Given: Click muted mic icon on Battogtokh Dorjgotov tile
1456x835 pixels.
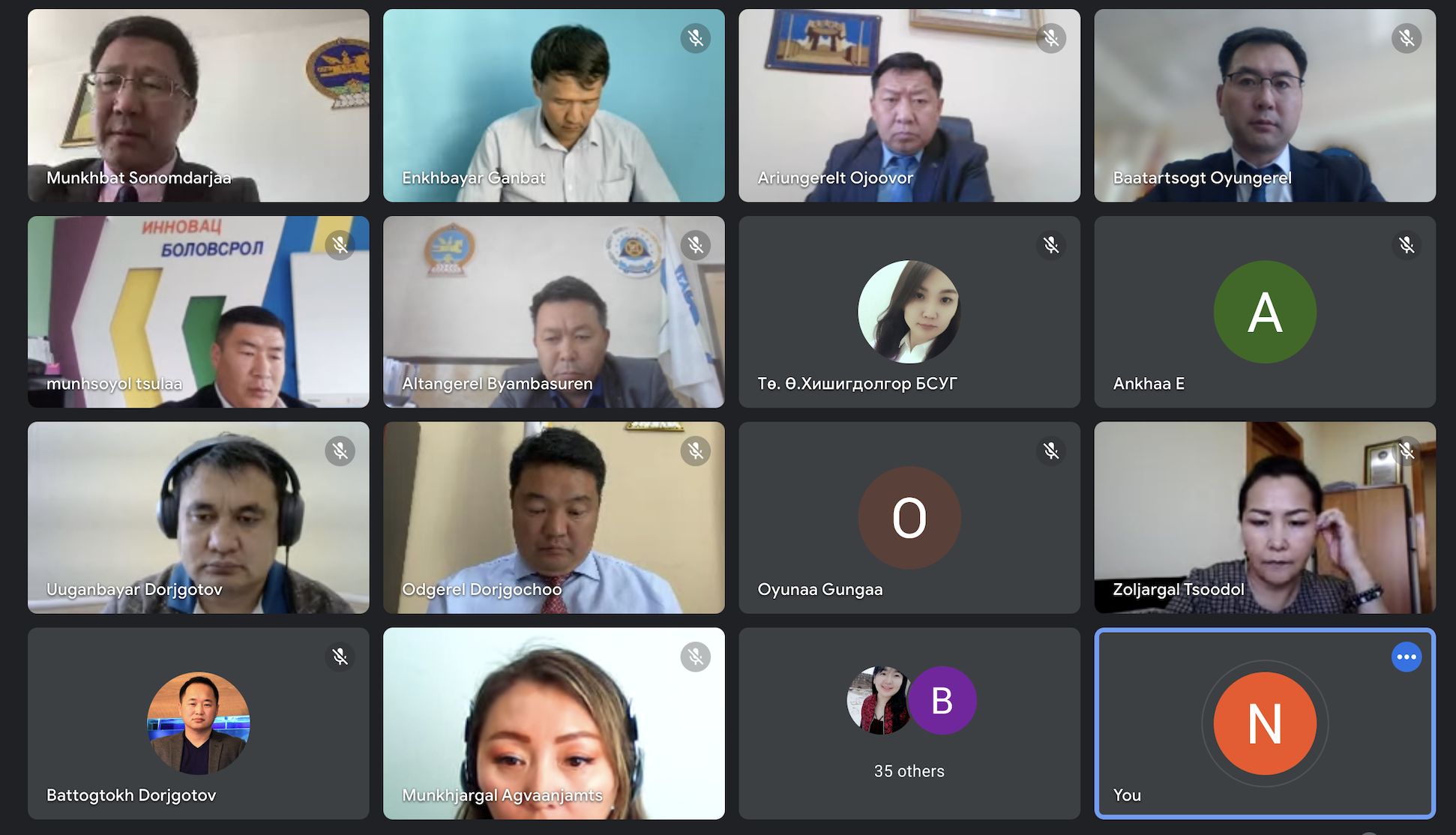Looking at the screenshot, I should pyautogui.click(x=340, y=657).
